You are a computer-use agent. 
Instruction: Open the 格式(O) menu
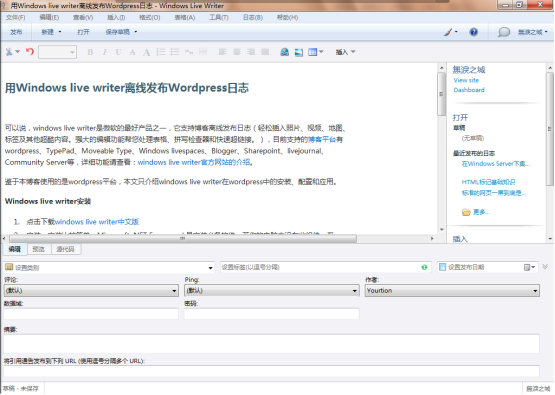[150, 17]
